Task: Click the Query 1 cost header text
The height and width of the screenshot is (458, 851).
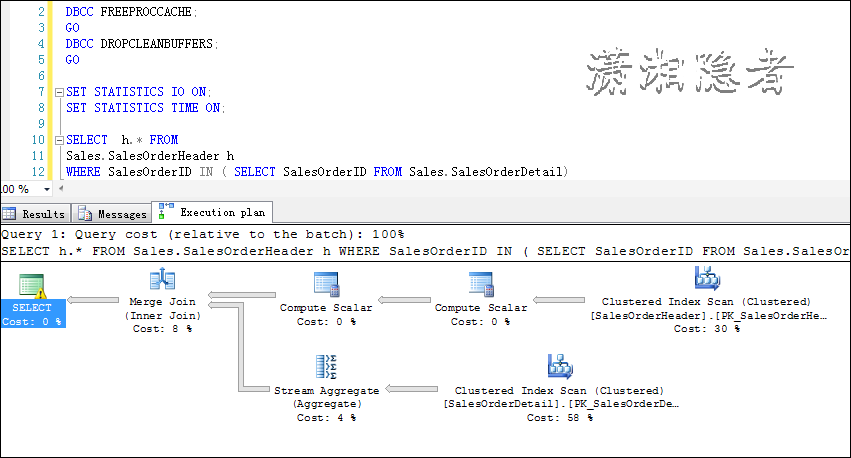Action: pos(200,234)
